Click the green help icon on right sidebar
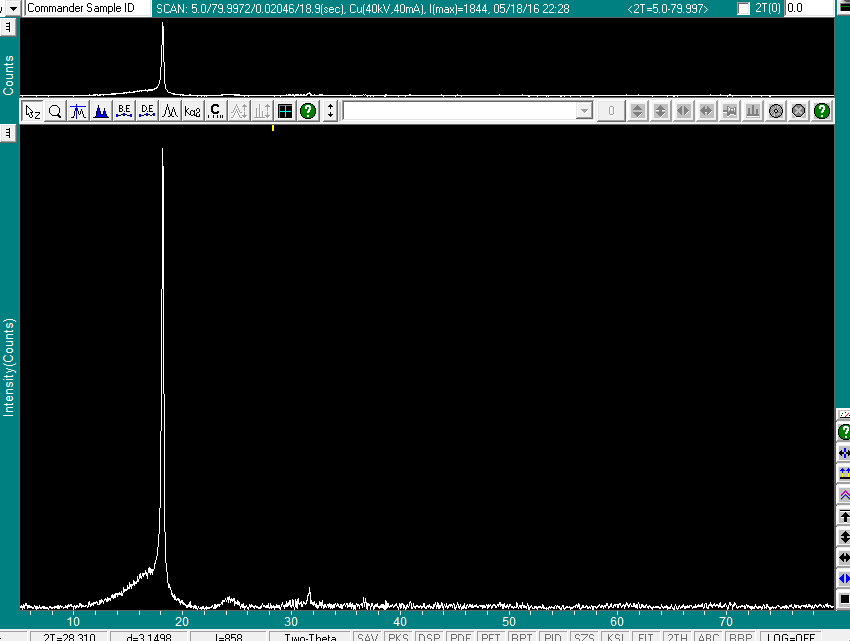Screen dimensions: 850x641 844,432
